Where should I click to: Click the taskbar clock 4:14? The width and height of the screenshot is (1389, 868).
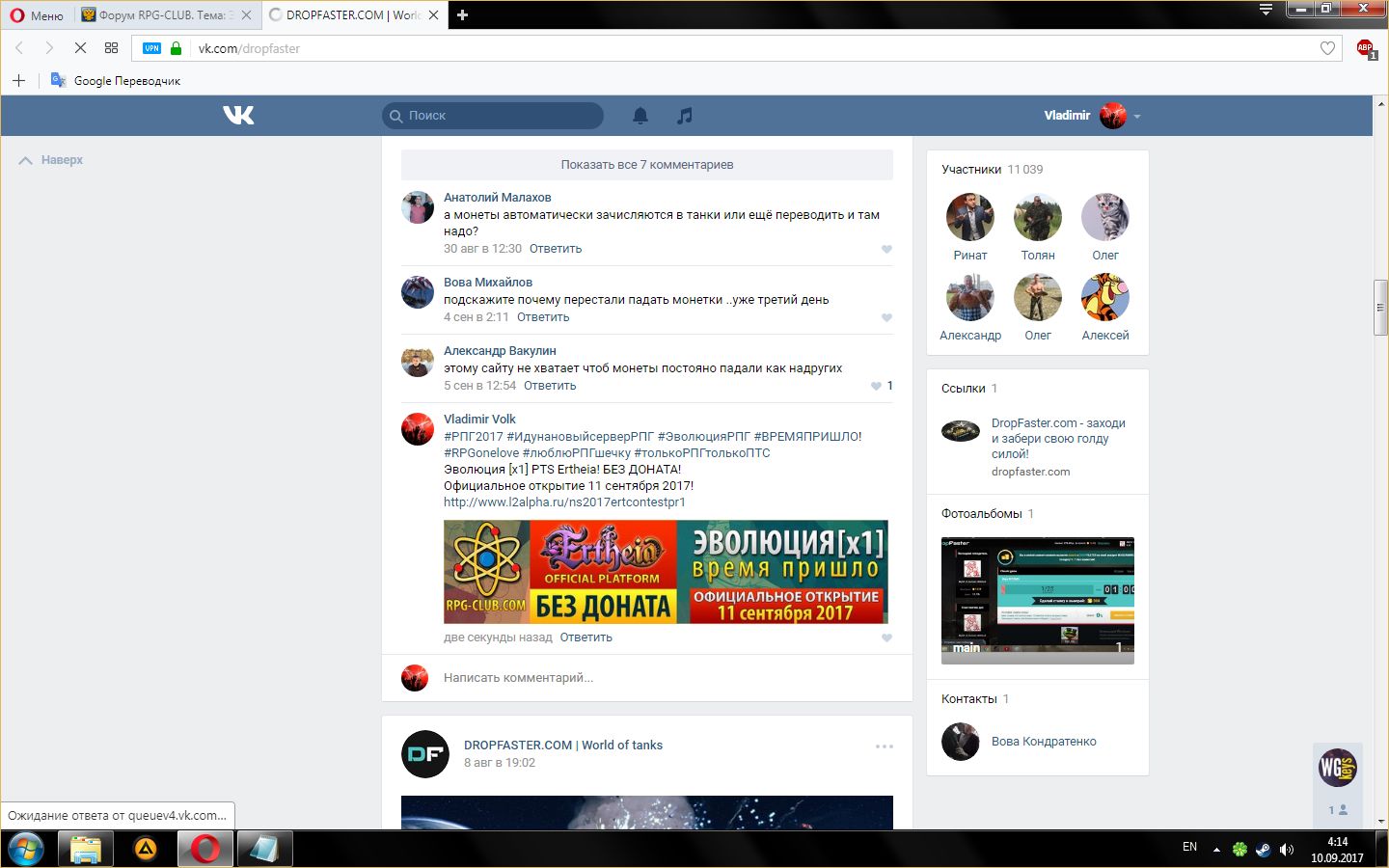(1338, 842)
